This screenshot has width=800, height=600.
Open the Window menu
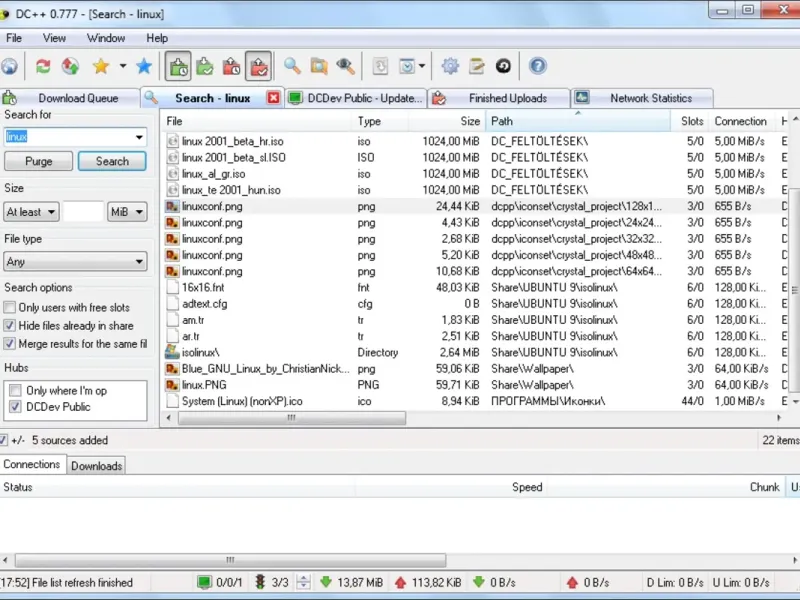[x=106, y=38]
